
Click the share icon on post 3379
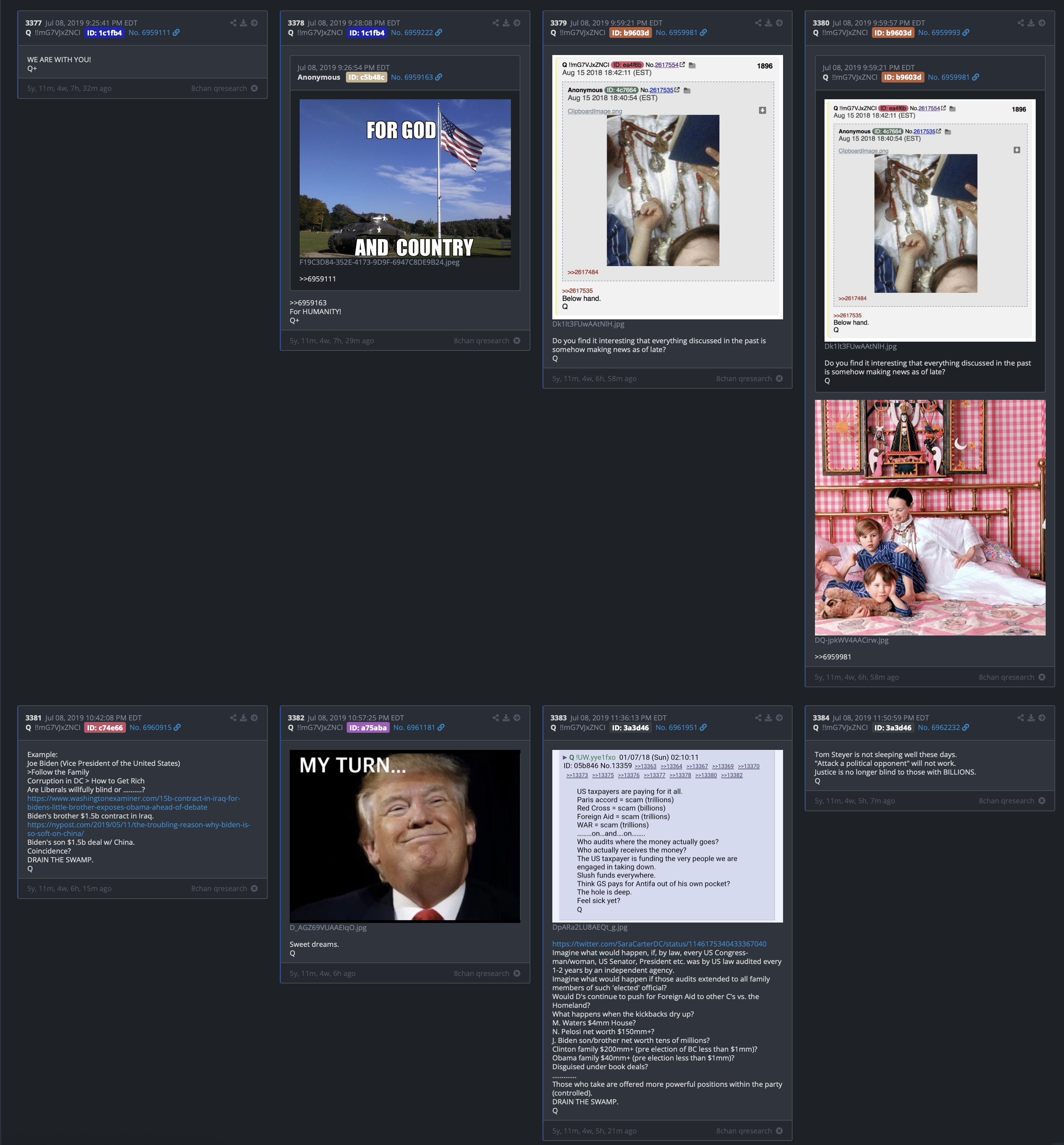click(758, 23)
